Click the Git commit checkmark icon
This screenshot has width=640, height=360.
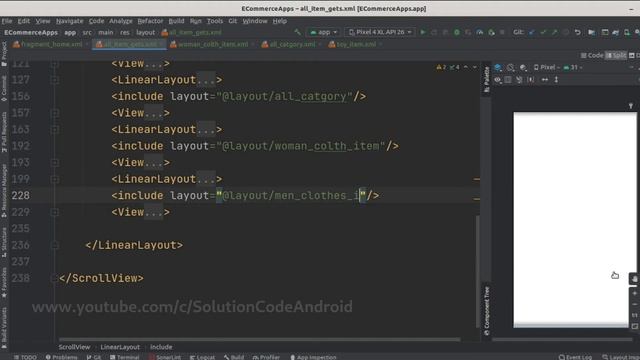click(543, 32)
